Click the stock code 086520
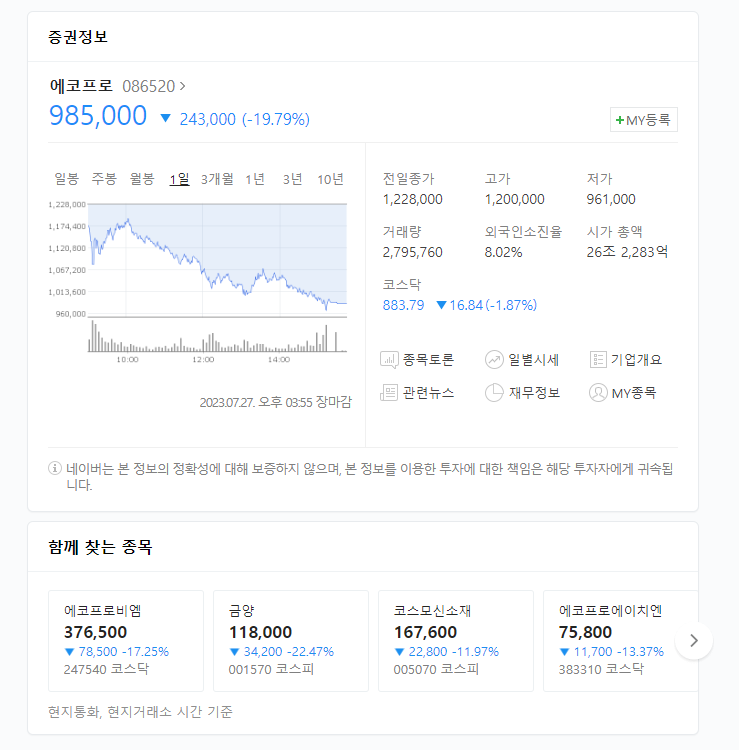The image size is (739, 750). (x=149, y=87)
